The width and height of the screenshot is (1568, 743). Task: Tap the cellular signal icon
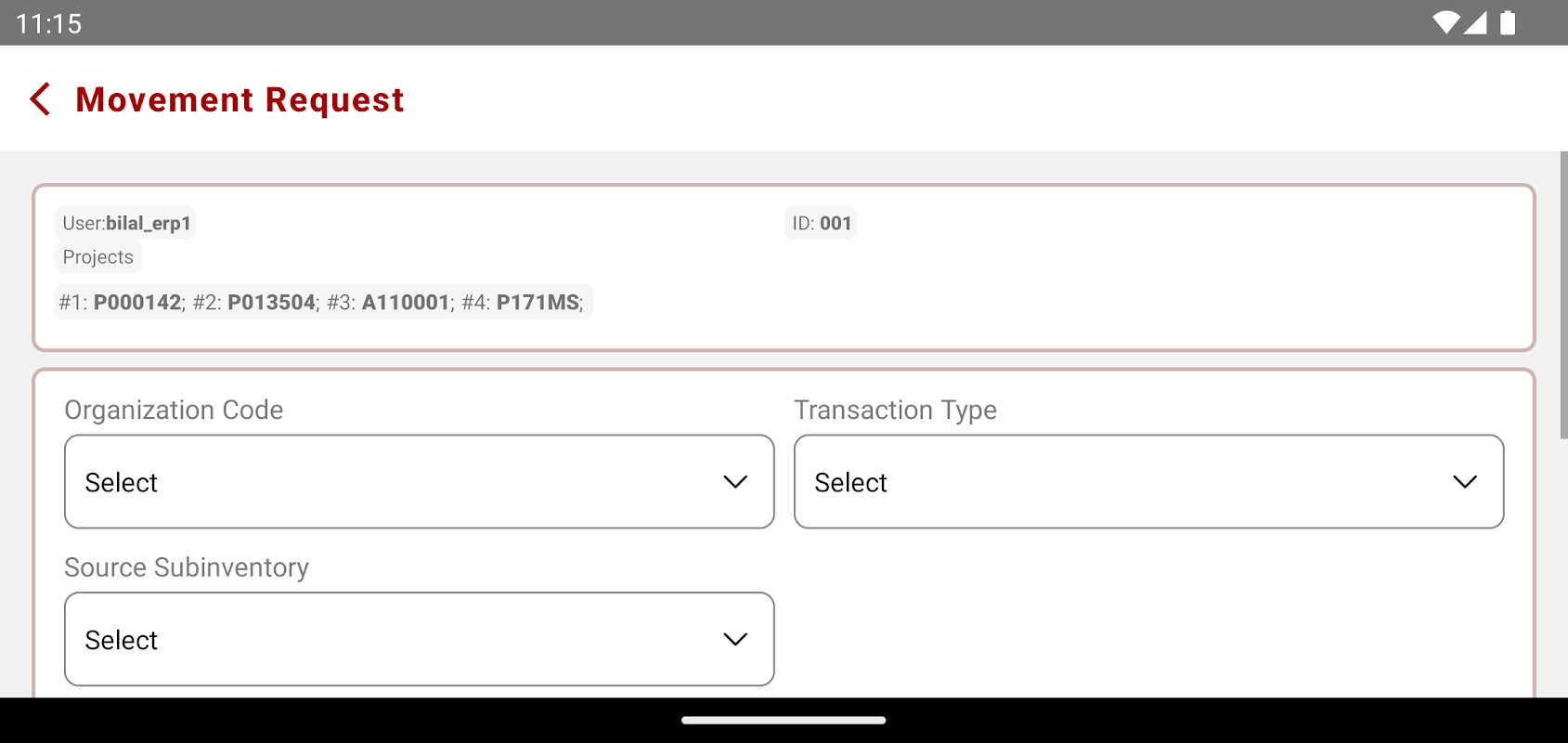(1475, 23)
